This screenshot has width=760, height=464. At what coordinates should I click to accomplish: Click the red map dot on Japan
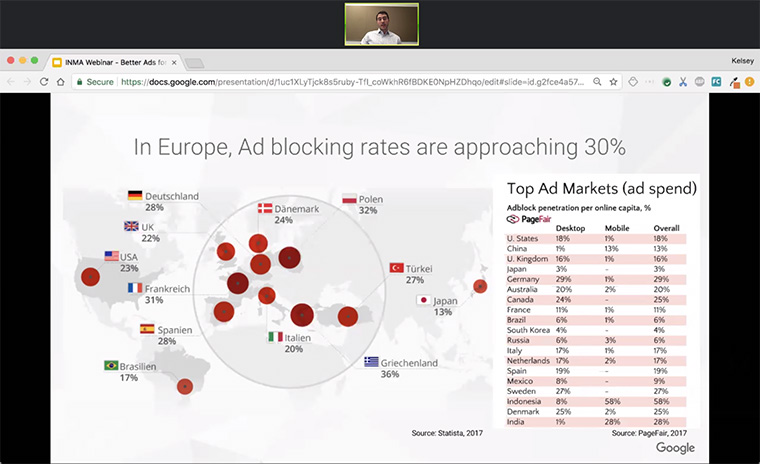pyautogui.click(x=480, y=286)
